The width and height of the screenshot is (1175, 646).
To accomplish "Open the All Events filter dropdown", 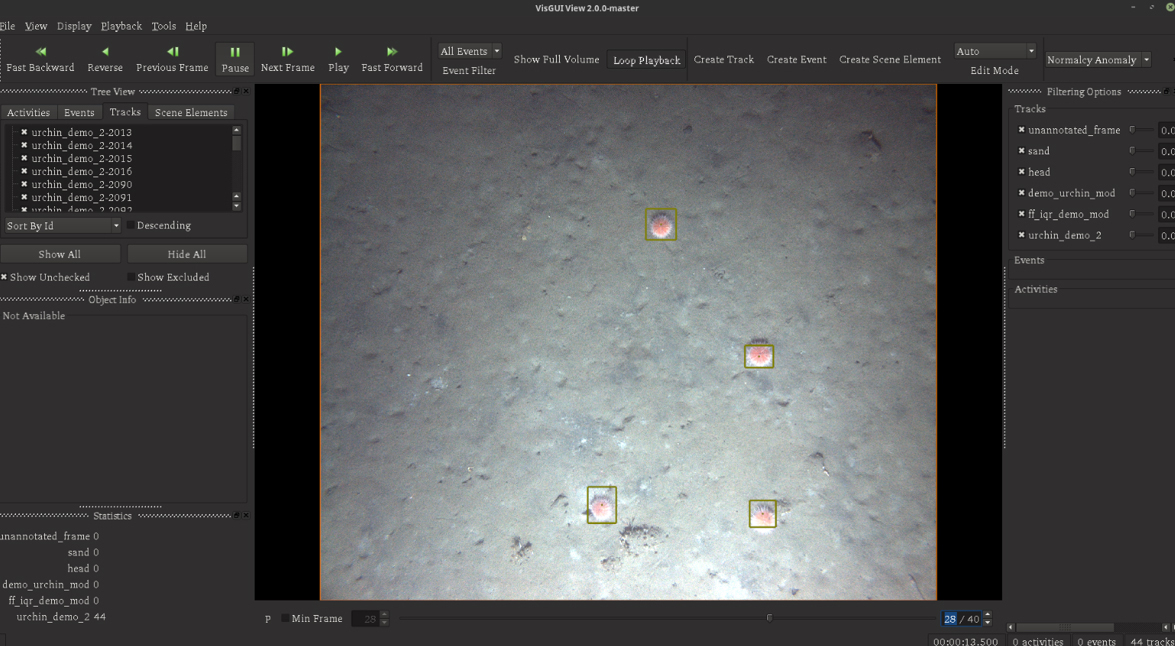I will pos(470,51).
